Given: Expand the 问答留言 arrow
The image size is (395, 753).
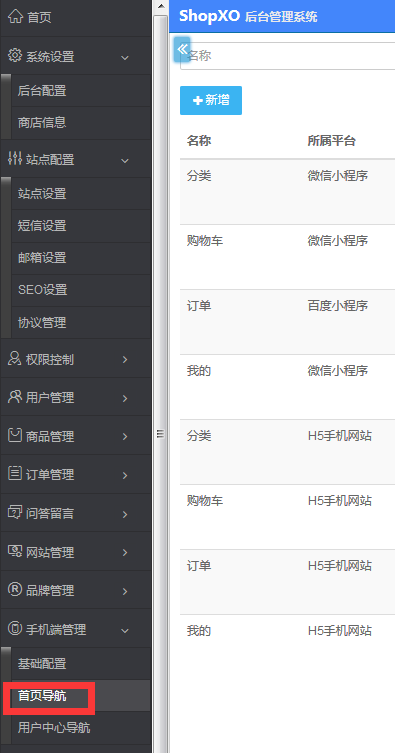Looking at the screenshot, I should (x=125, y=514).
